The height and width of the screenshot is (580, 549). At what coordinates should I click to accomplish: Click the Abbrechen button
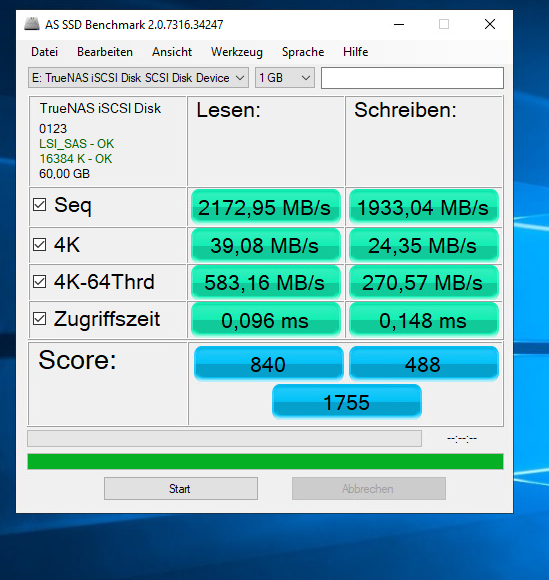pos(368,489)
